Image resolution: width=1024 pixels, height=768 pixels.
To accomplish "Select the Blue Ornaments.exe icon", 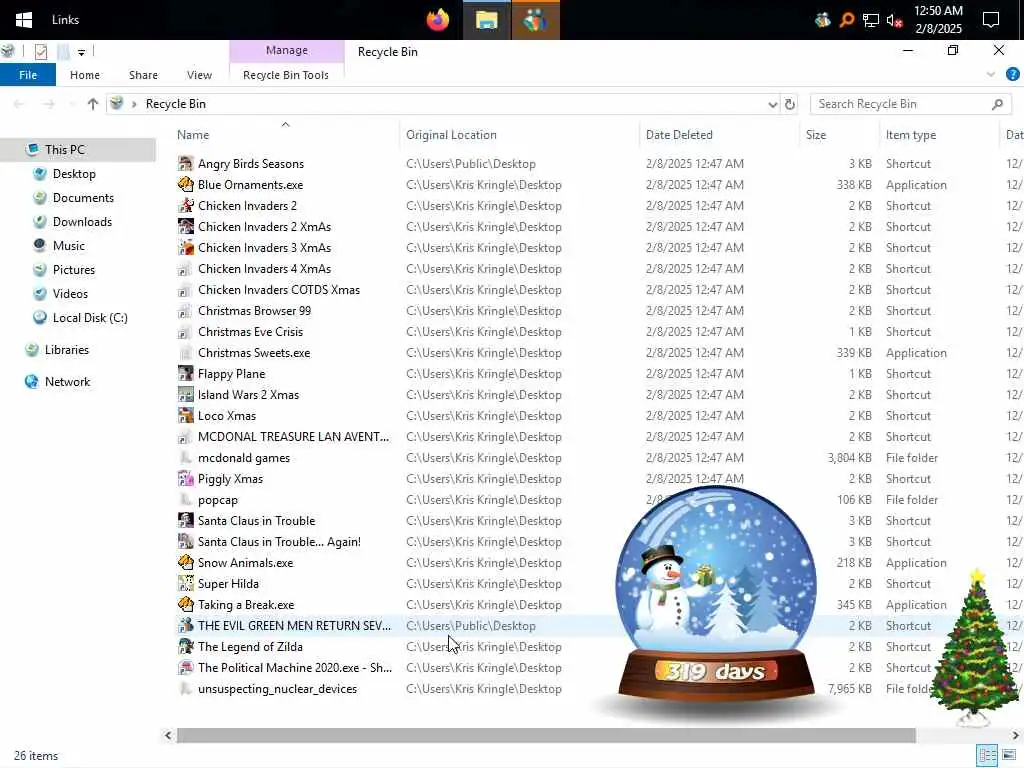I will coord(185,185).
